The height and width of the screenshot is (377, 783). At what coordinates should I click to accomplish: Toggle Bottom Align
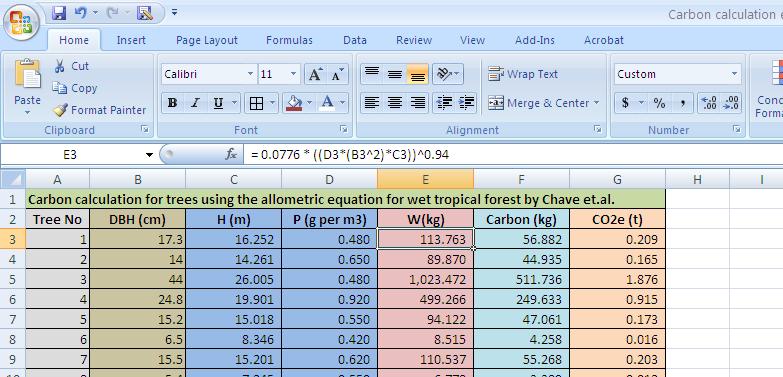pos(417,74)
